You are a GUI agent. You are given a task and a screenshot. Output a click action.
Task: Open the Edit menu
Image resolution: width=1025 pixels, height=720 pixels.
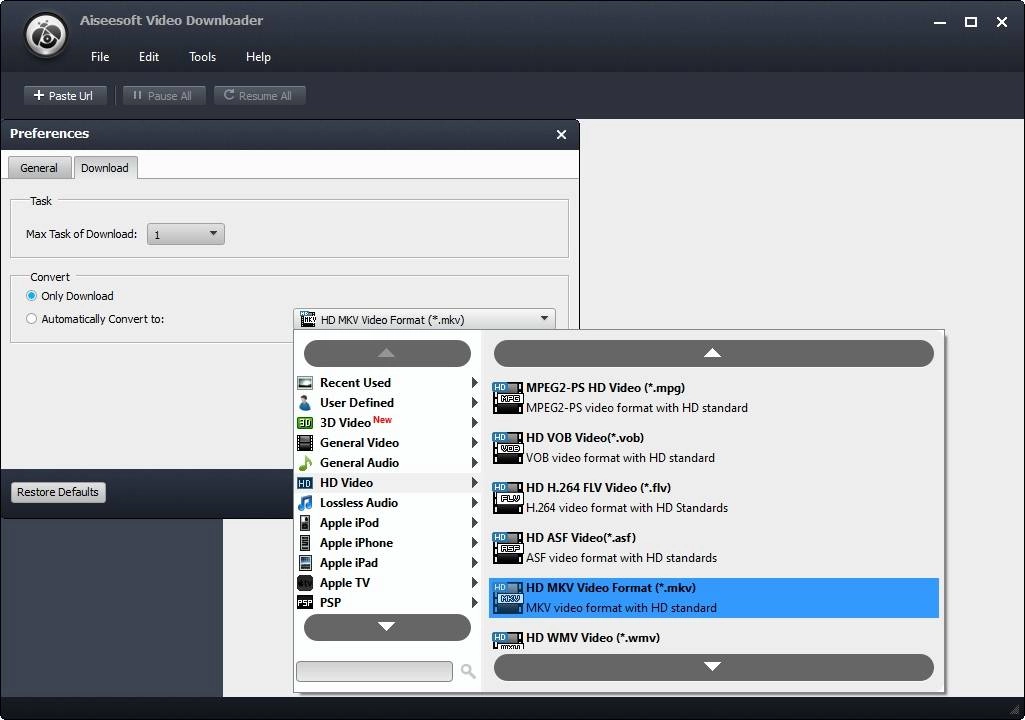[149, 57]
